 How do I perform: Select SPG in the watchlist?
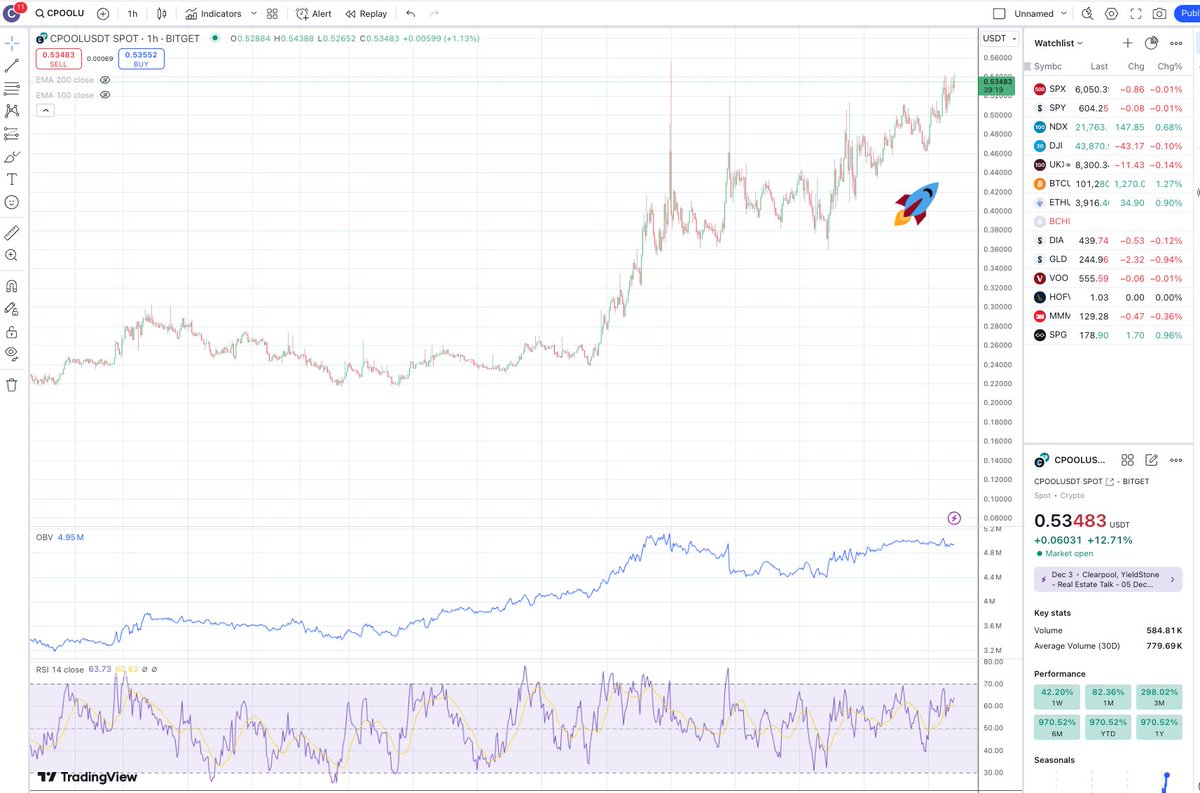[x=1109, y=335]
